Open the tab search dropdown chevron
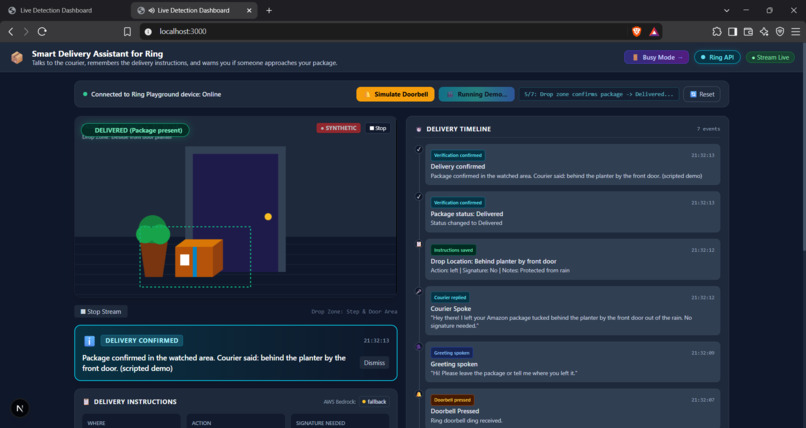Viewport: 806px width, 428px height. coord(726,10)
